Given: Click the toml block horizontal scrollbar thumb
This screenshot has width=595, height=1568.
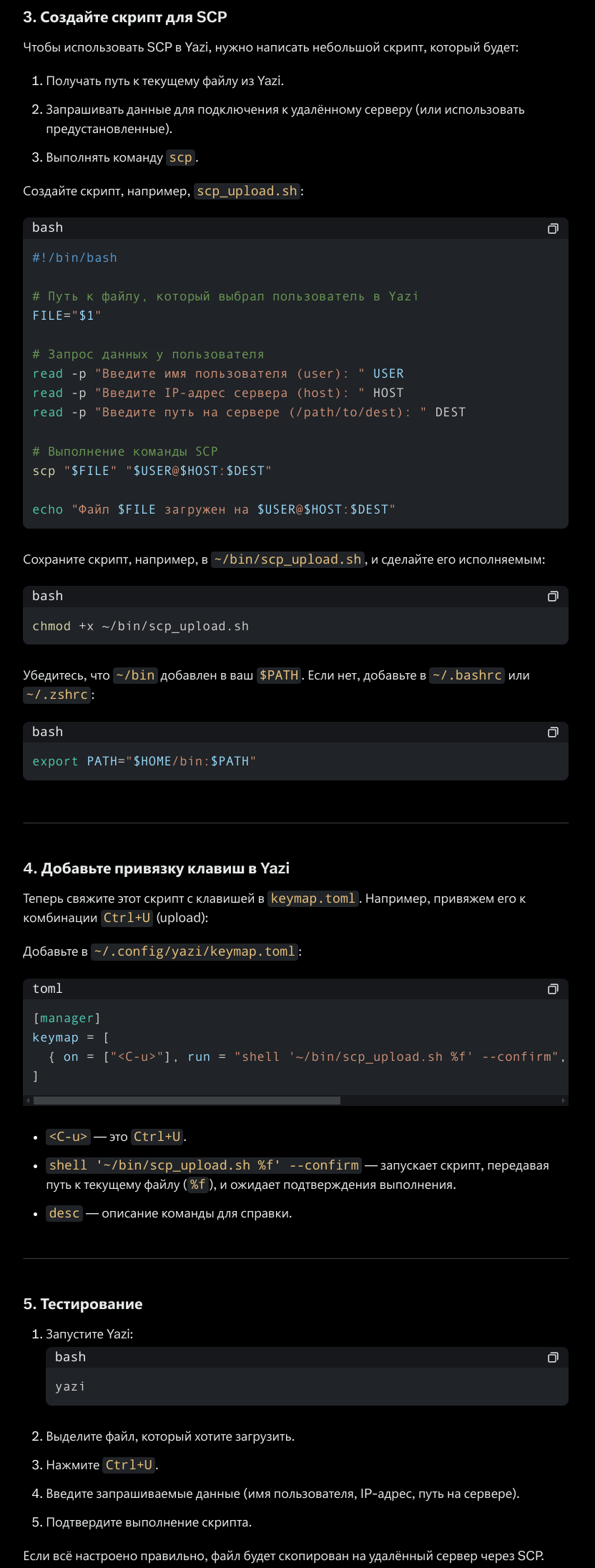Looking at the screenshot, I should (x=186, y=1100).
